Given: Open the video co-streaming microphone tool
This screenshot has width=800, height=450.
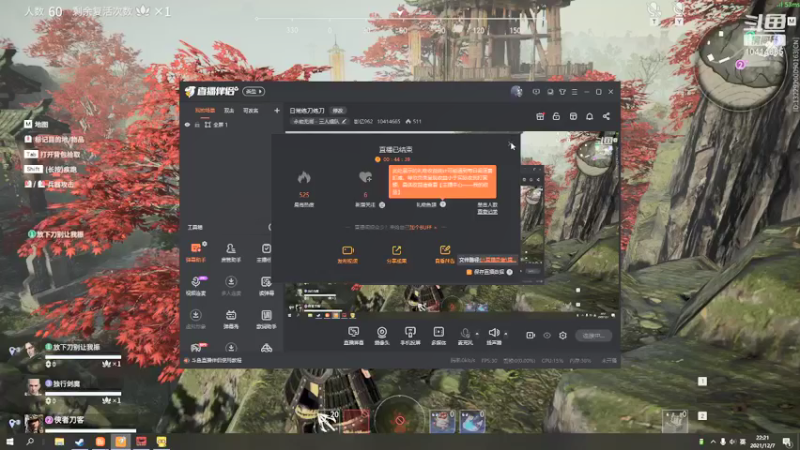Looking at the screenshot, I should 195,286.
